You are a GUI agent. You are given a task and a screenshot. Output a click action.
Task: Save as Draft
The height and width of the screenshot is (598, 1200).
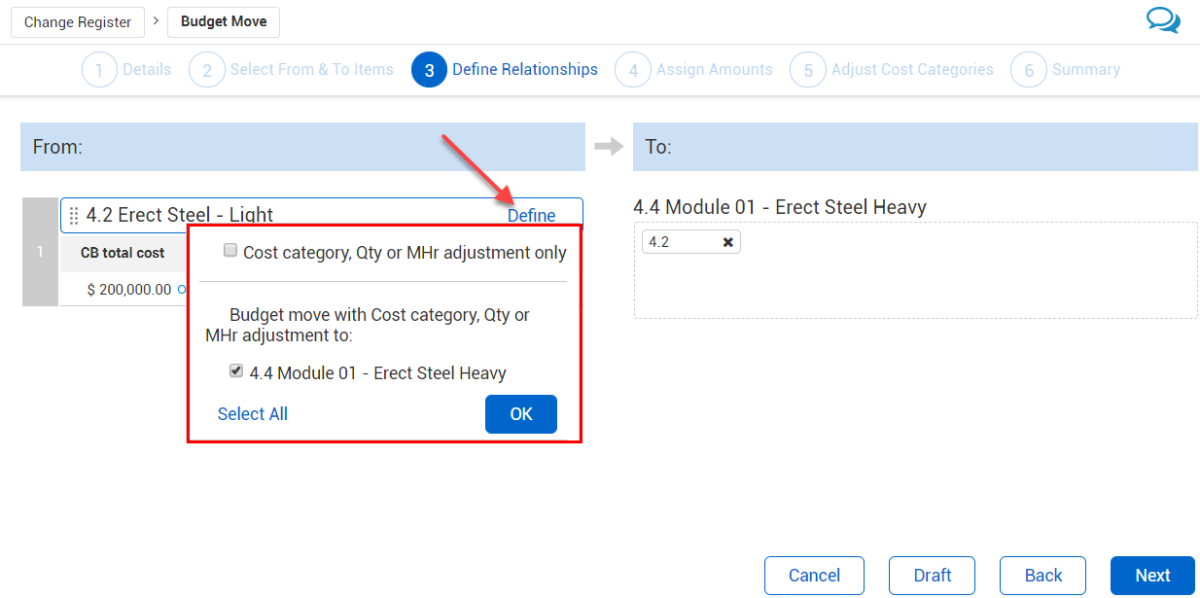pos(932,575)
